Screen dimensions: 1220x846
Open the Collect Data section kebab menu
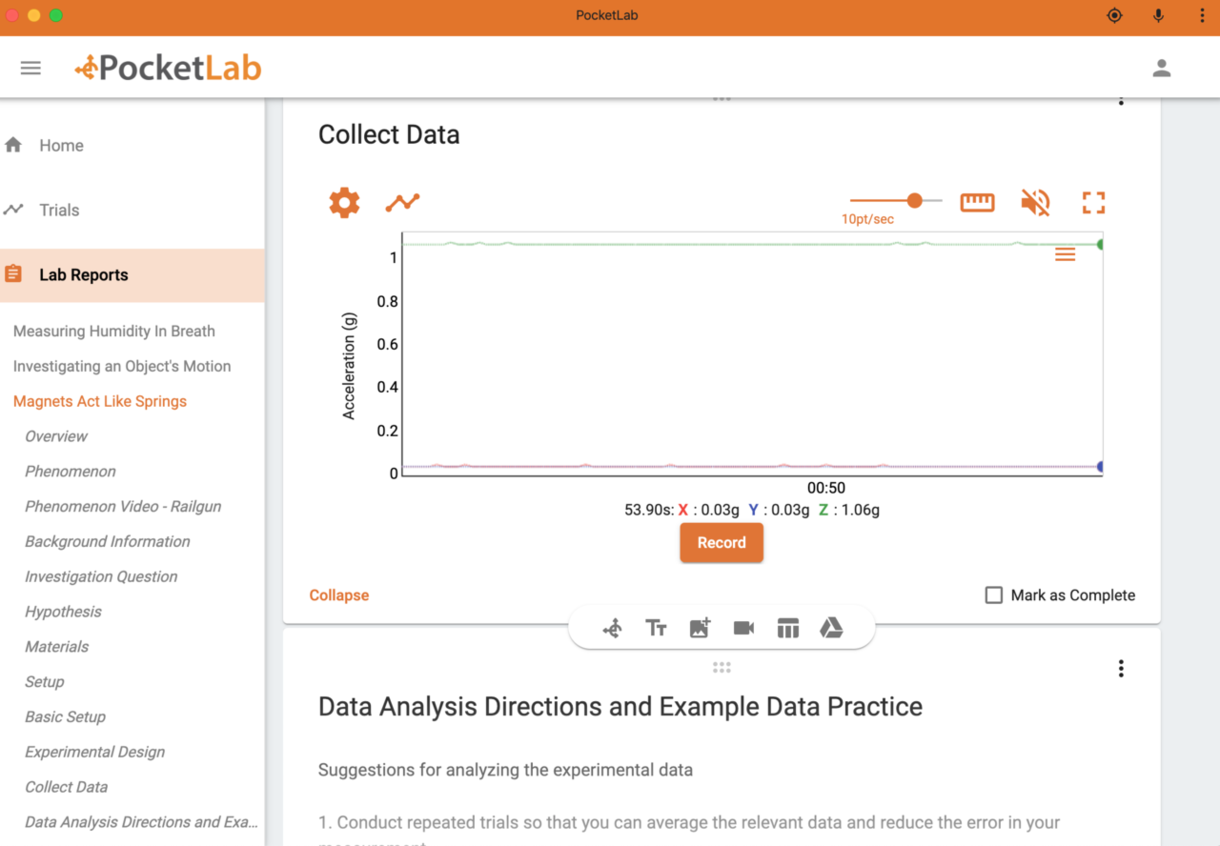tap(1121, 99)
